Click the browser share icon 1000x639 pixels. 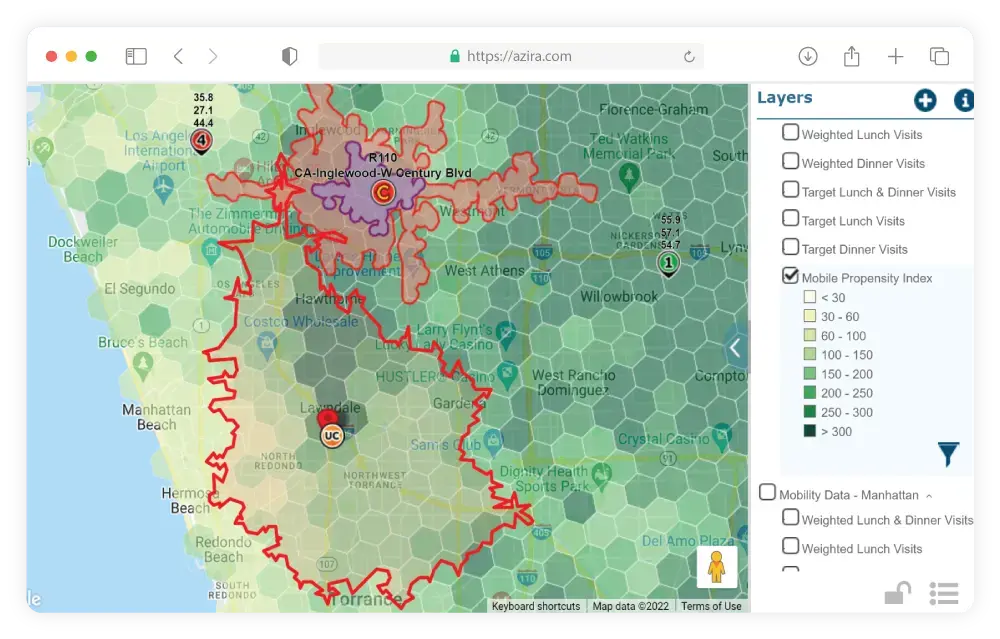pyautogui.click(x=852, y=57)
